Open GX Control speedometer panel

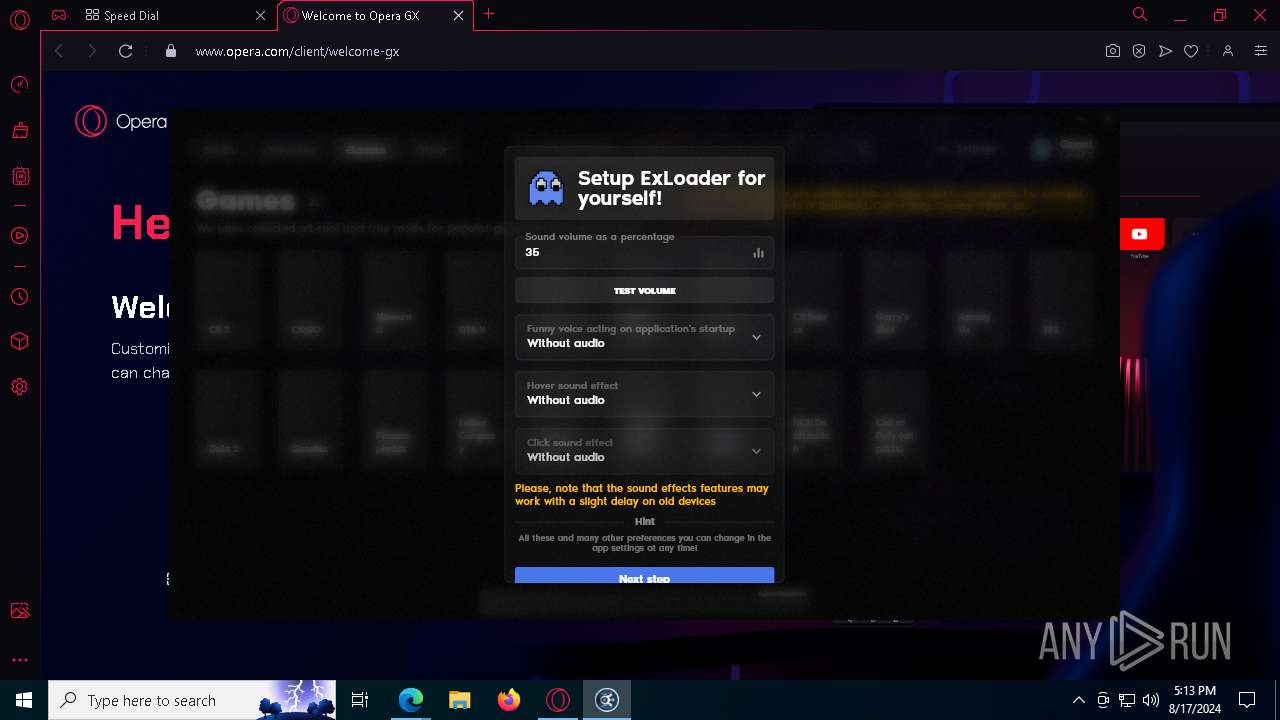(x=19, y=84)
